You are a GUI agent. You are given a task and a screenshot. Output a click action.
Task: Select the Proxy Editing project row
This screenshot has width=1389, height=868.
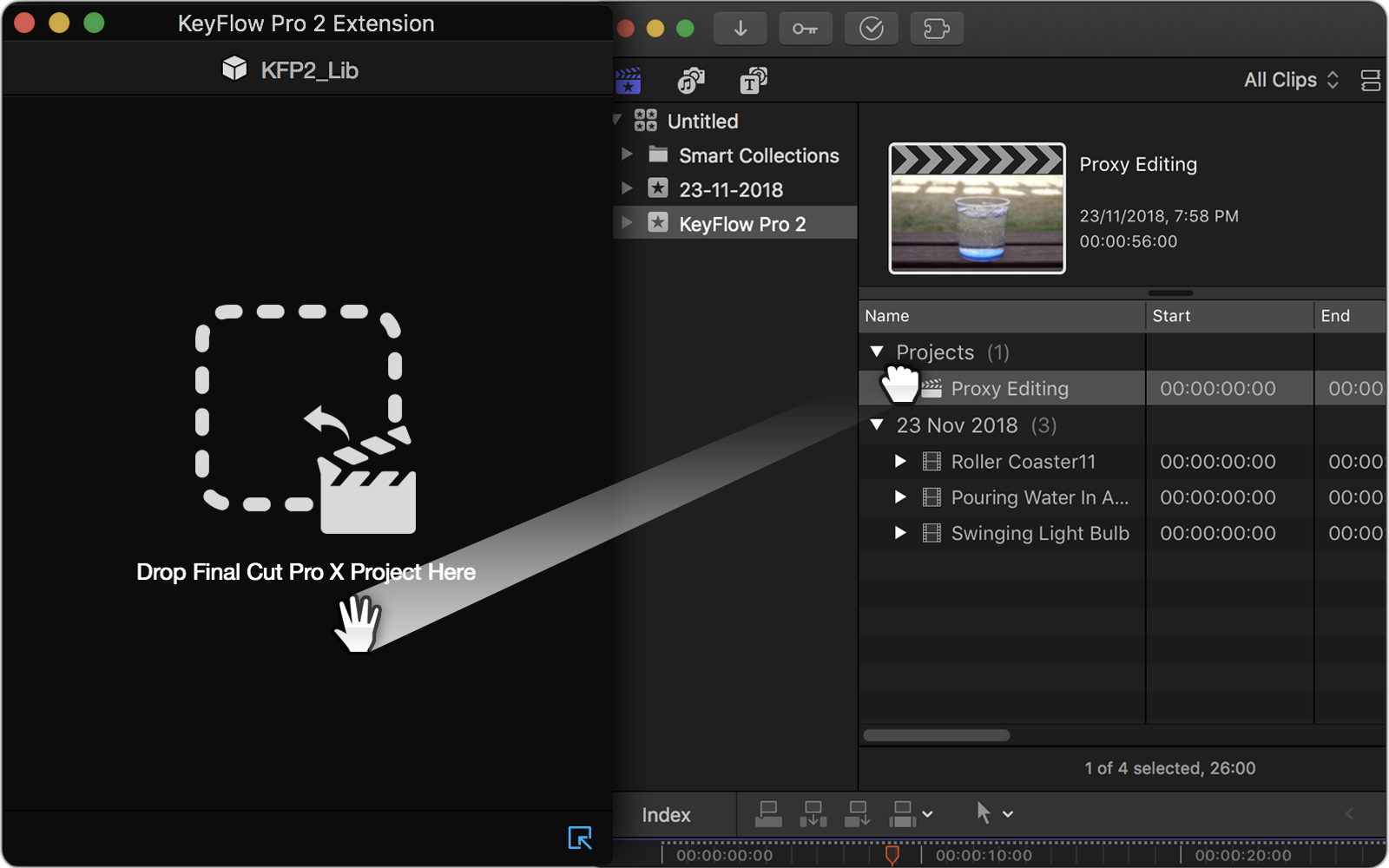(1122, 388)
